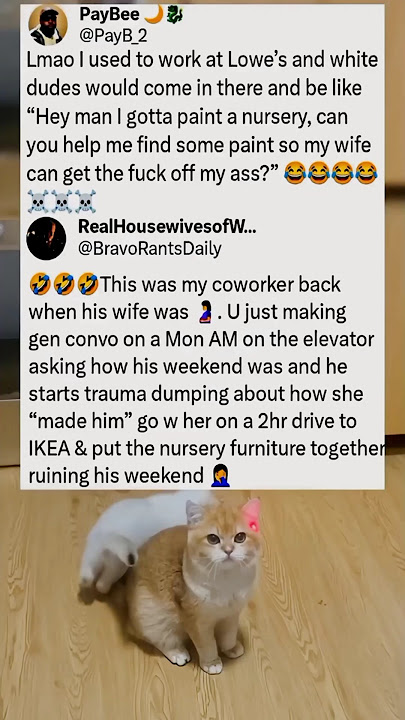This screenshot has width=405, height=720.
Task: Click the @BravoRantsDaily handle
Action: point(150,248)
